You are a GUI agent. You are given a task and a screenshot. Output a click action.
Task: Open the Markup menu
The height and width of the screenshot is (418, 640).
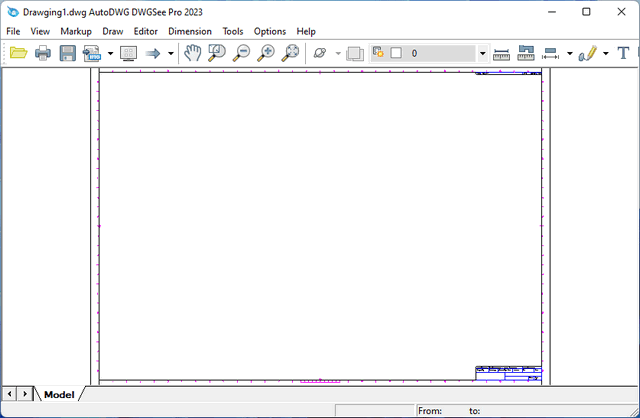76,31
